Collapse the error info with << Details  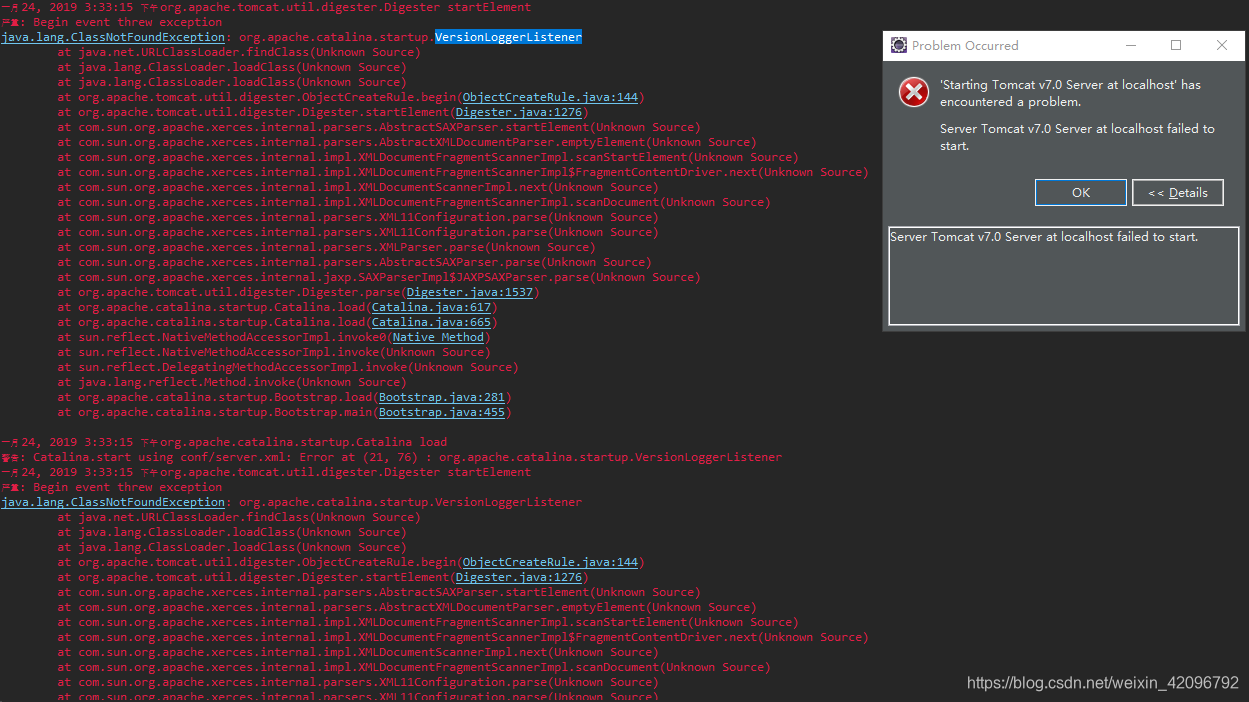coord(1177,193)
